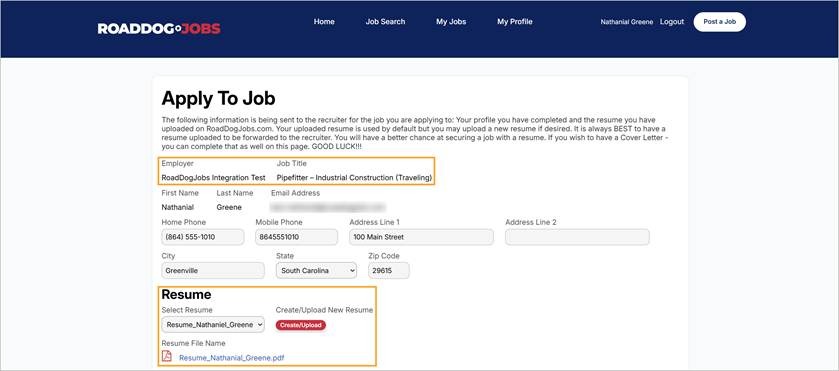The image size is (839, 371).
Task: Click the RoadDogJobs logo
Action: 159,28
